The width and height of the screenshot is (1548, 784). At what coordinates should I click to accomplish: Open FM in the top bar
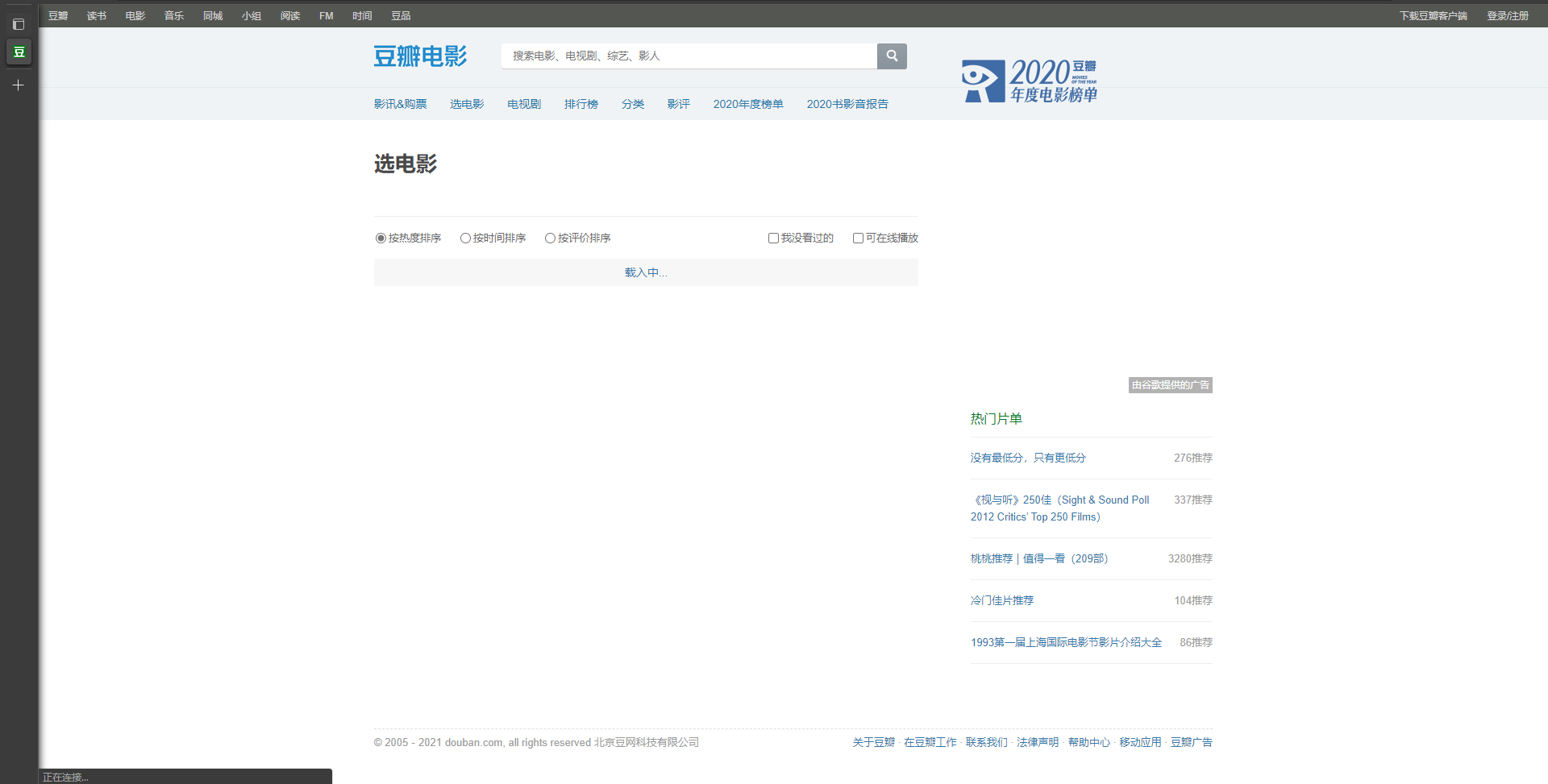(327, 15)
